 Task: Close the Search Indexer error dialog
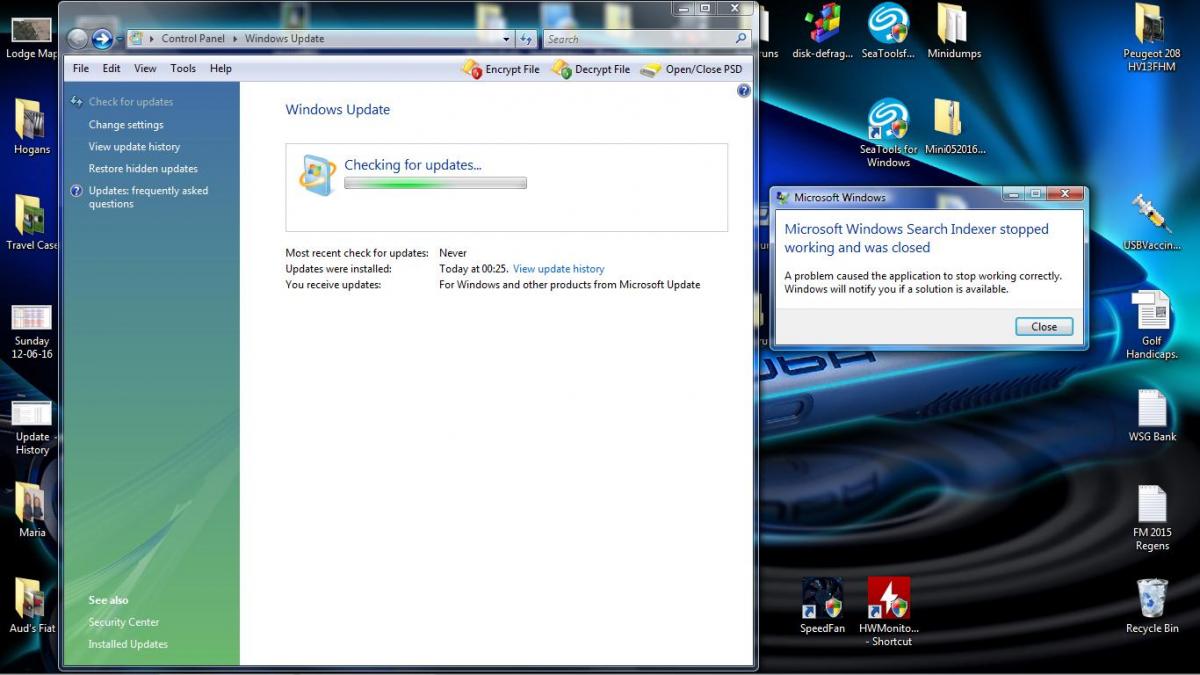pos(1044,327)
